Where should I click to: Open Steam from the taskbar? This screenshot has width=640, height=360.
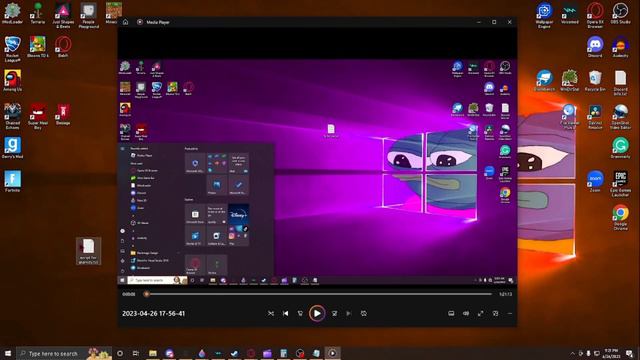[234, 353]
